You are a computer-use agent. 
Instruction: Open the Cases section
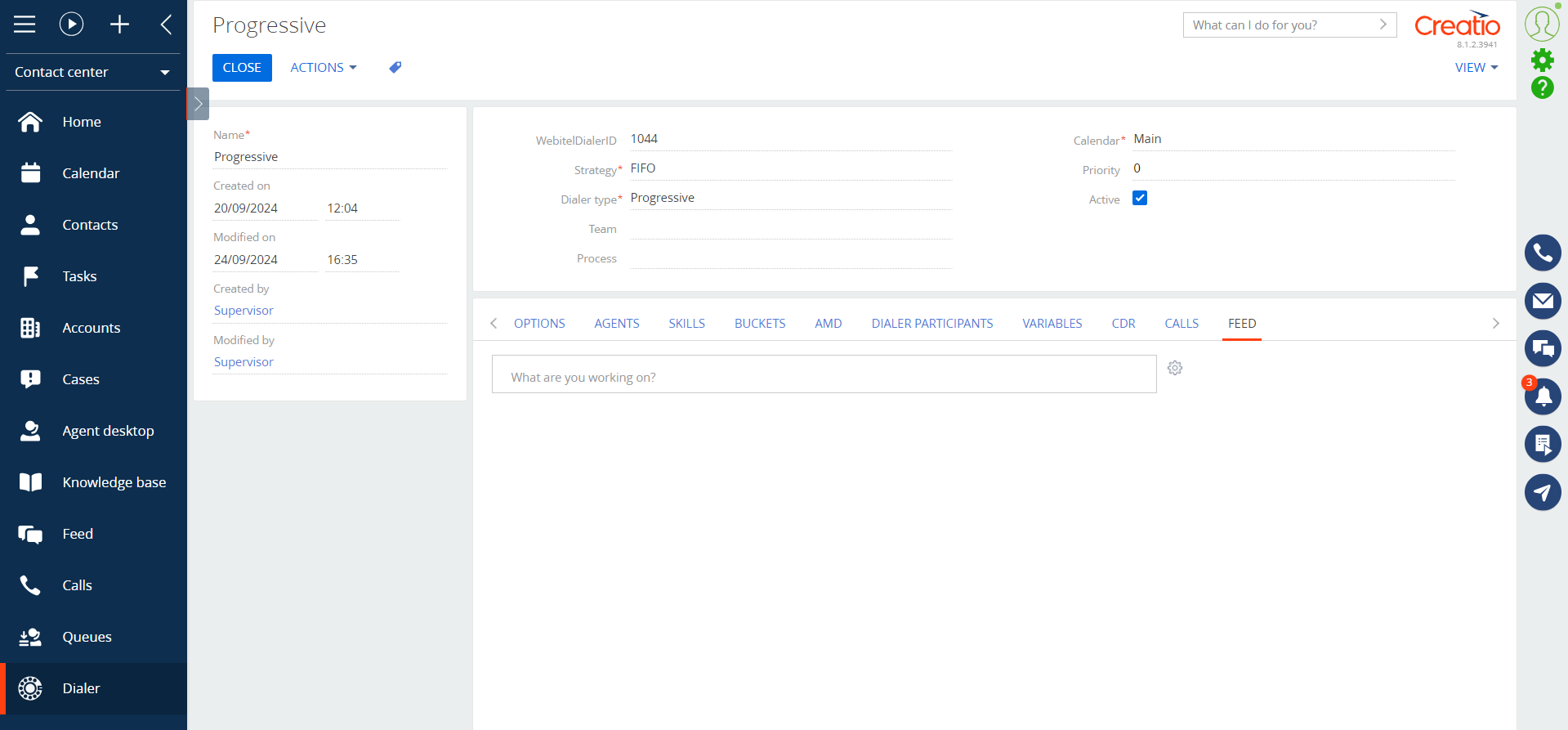(x=93, y=379)
